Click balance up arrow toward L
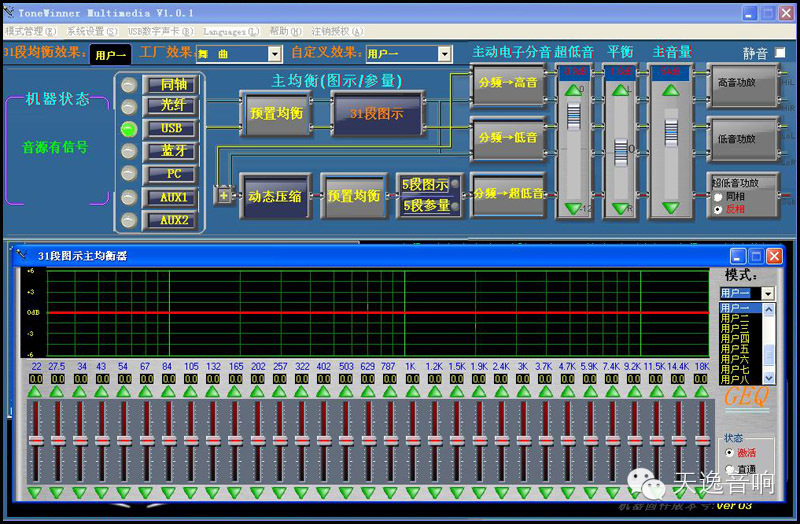 click(x=620, y=91)
